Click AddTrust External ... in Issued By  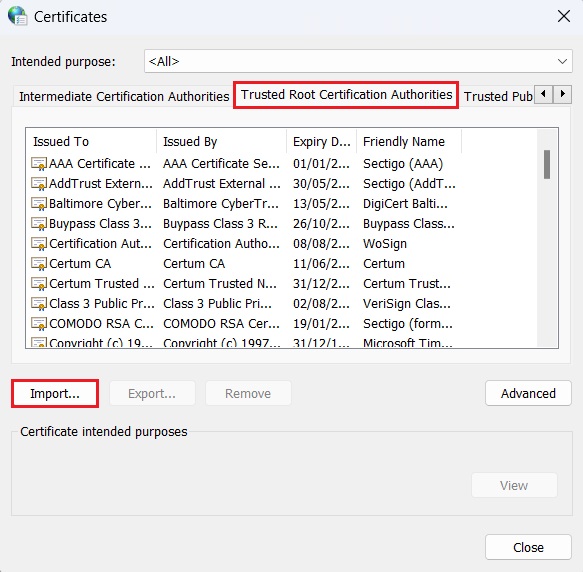coord(222,184)
